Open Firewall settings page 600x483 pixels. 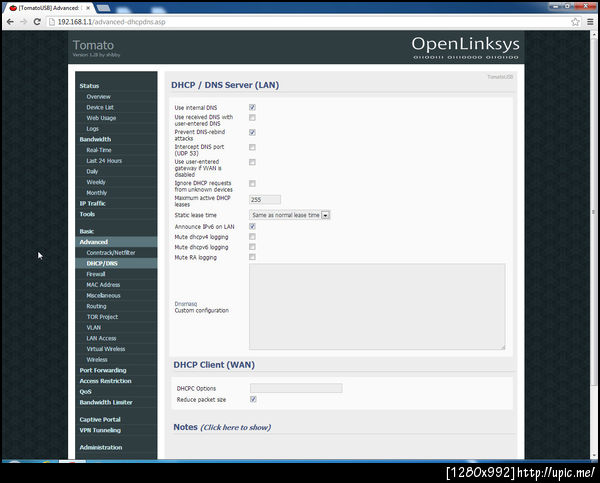point(96,274)
